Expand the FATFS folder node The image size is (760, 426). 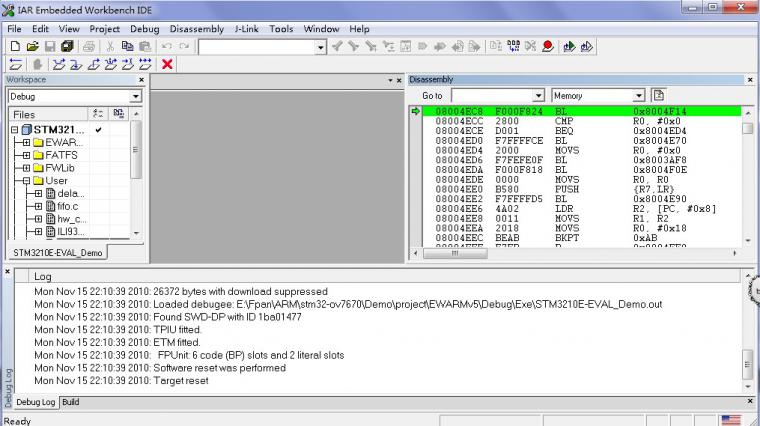pos(26,156)
